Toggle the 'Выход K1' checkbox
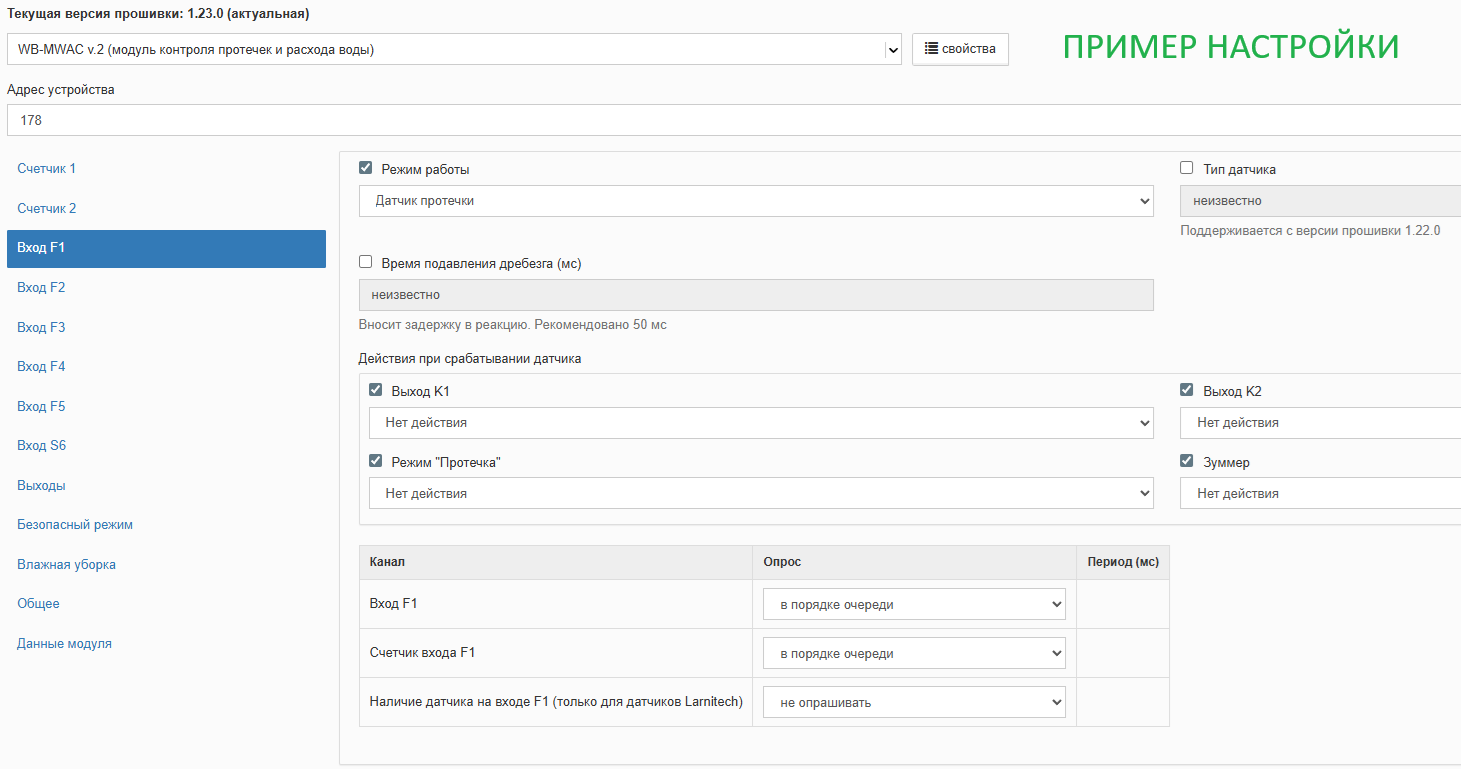Viewport: 1461px width, 769px height. coord(376,391)
